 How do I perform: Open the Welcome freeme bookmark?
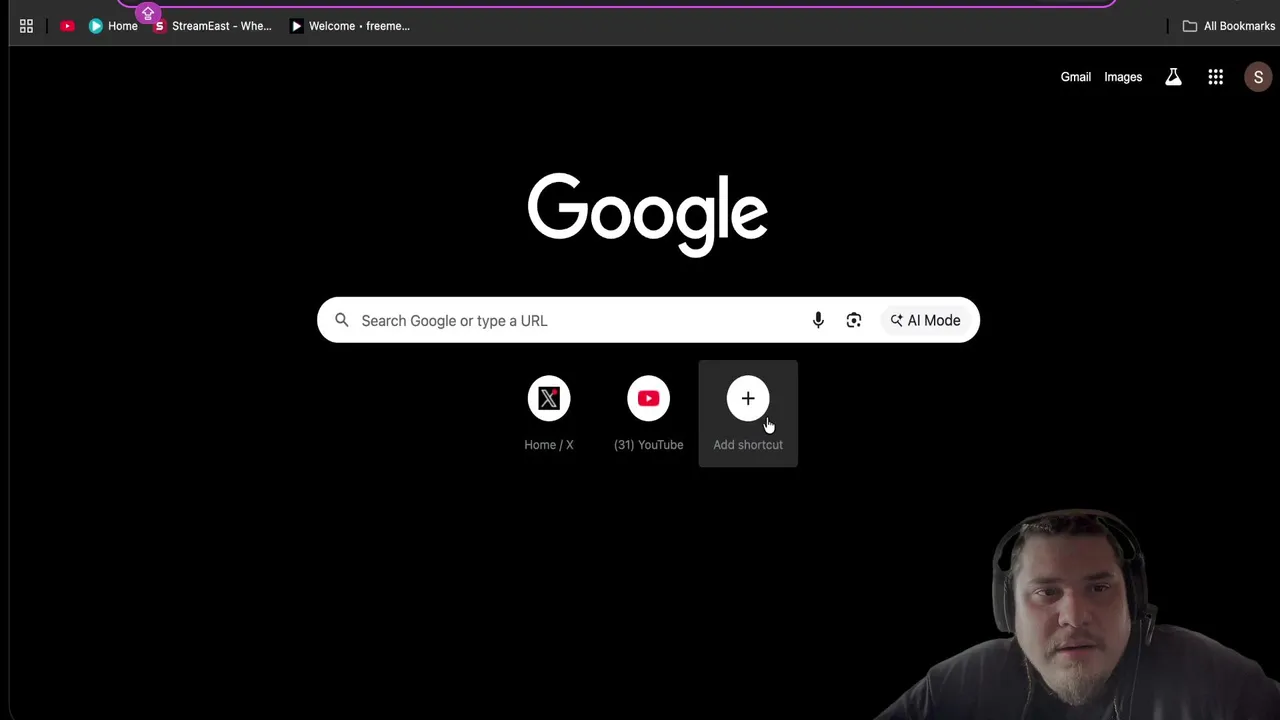click(350, 26)
